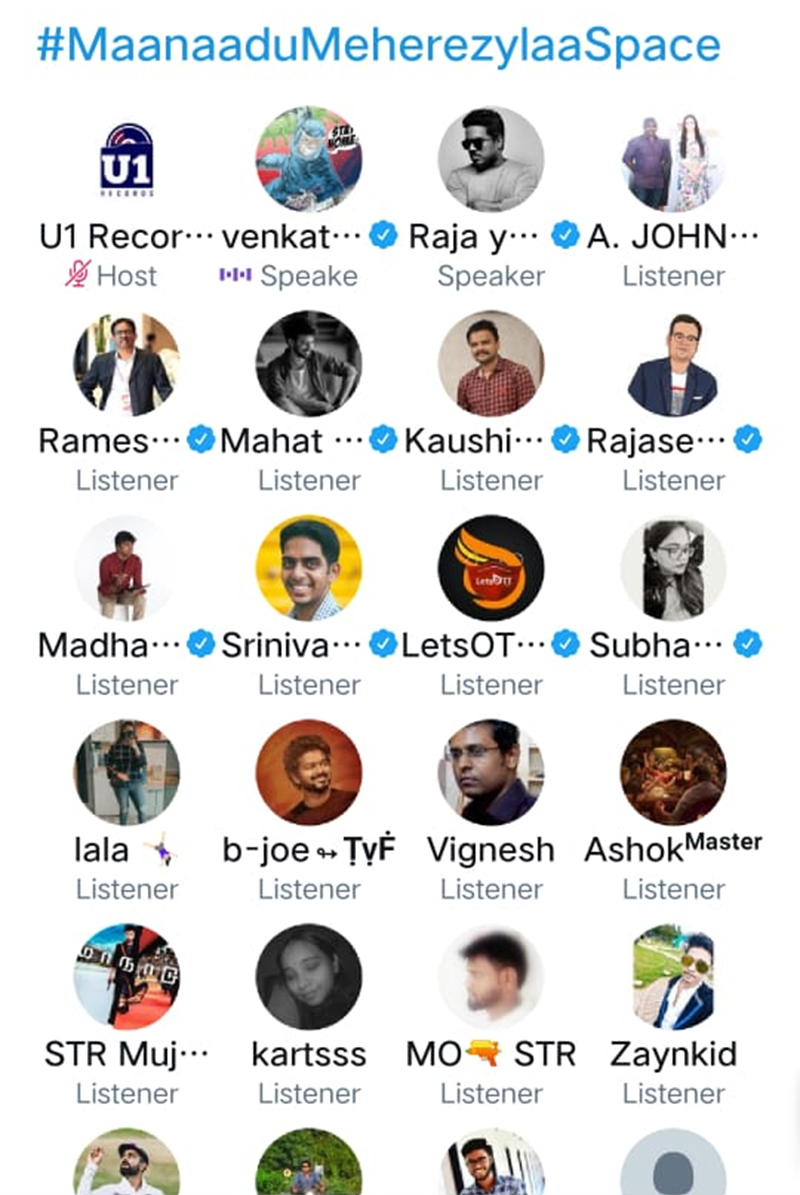The width and height of the screenshot is (800, 1195).
Task: Open Ashok Master listener avatar
Action: coord(674,772)
